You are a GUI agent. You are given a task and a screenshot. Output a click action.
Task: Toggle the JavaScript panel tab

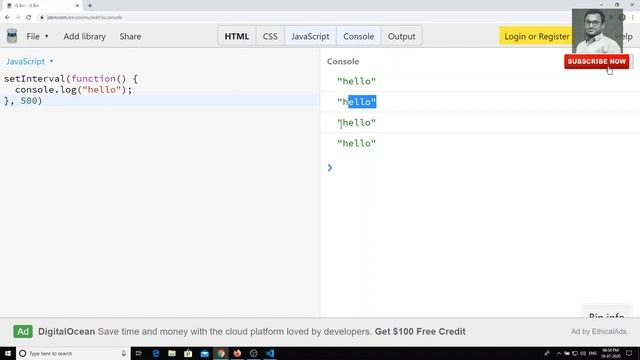point(310,36)
